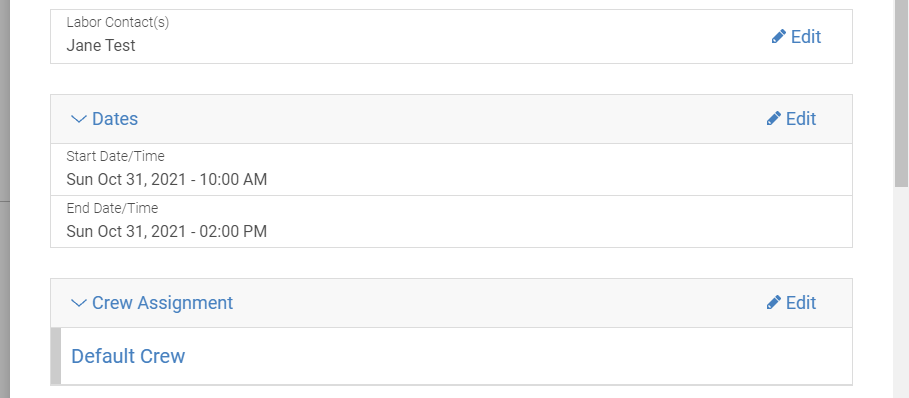Click the Dates section heading text
This screenshot has width=909, height=398.
[115, 119]
